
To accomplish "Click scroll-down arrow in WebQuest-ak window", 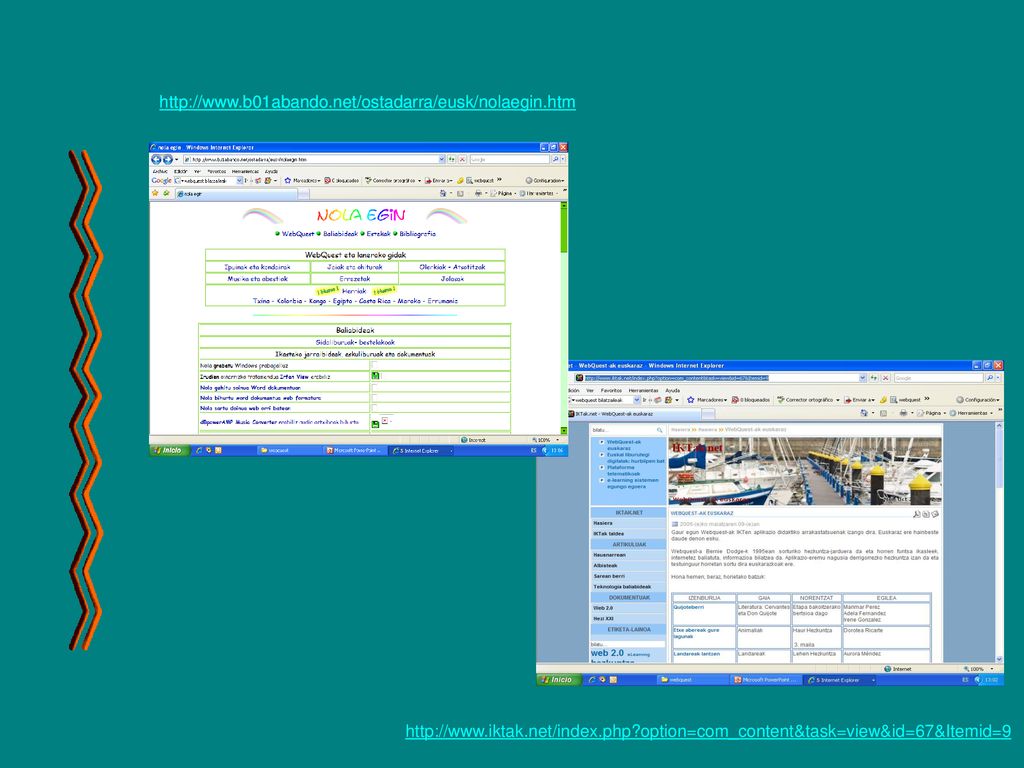I will tap(999, 659).
